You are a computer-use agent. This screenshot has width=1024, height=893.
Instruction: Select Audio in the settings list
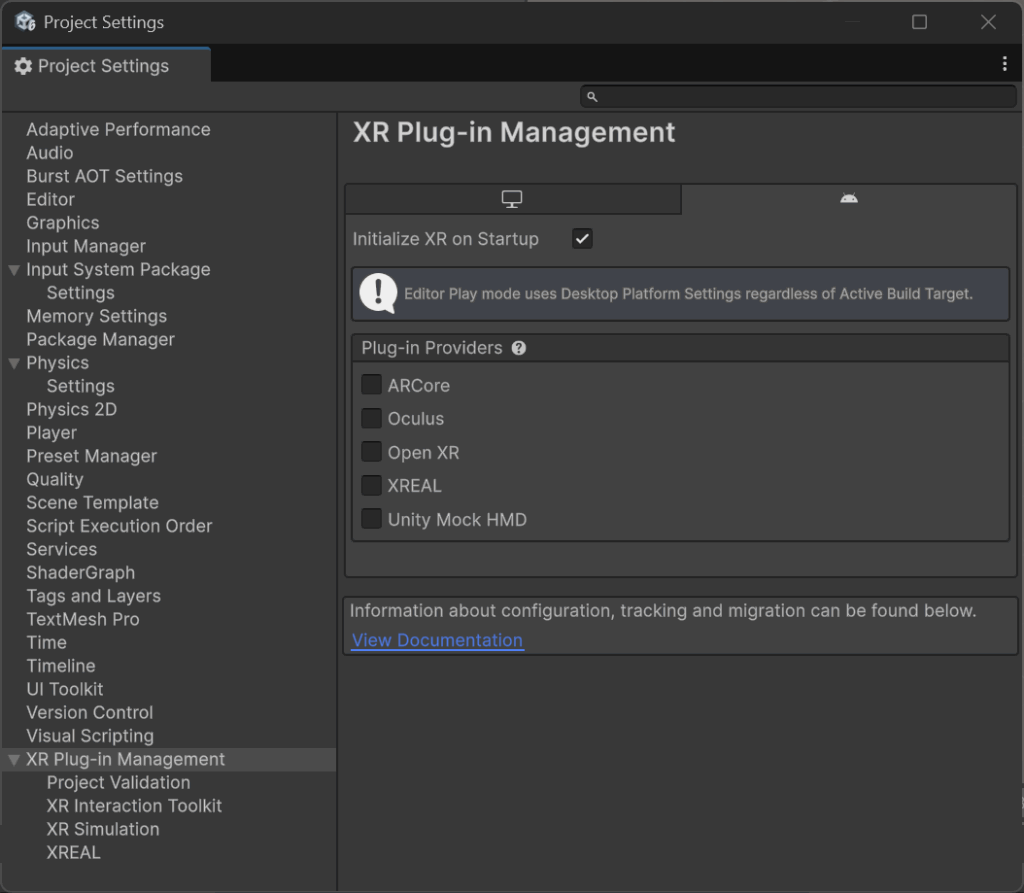[x=50, y=153]
